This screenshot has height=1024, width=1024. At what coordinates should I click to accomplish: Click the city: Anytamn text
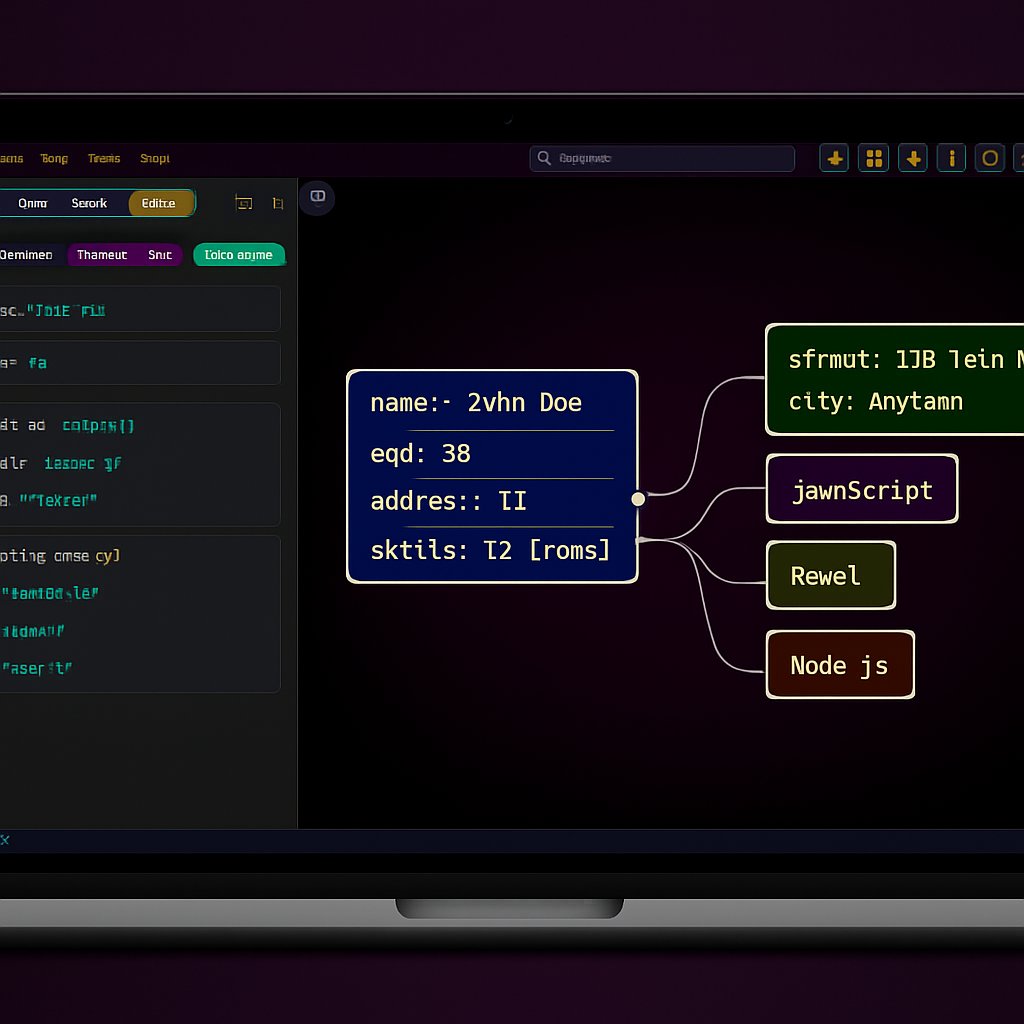(x=875, y=401)
